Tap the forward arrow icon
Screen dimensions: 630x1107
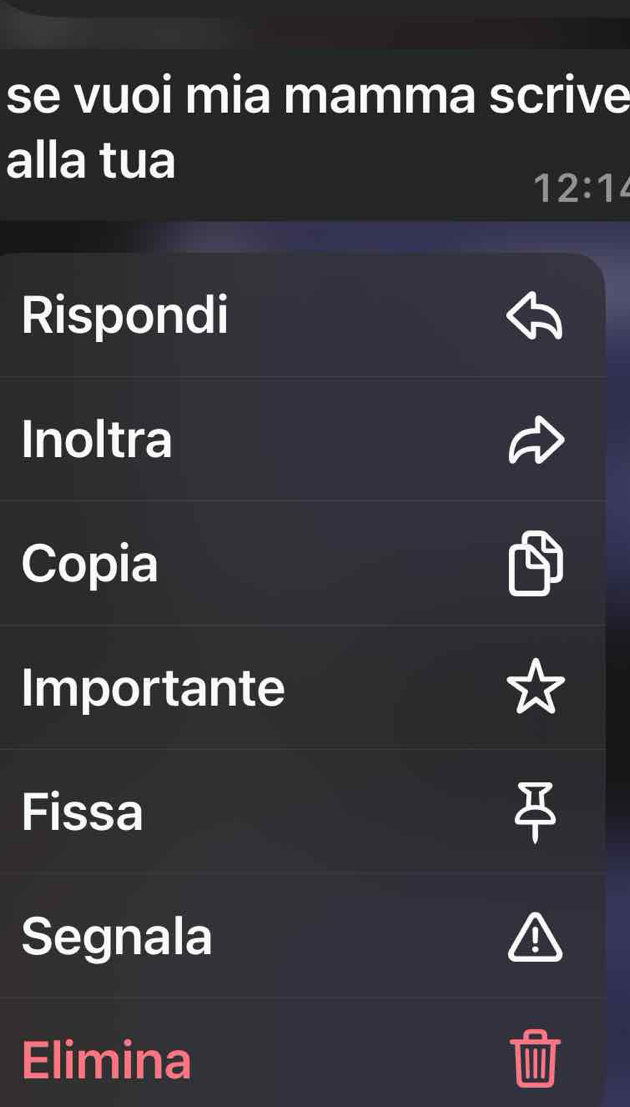[x=536, y=440]
